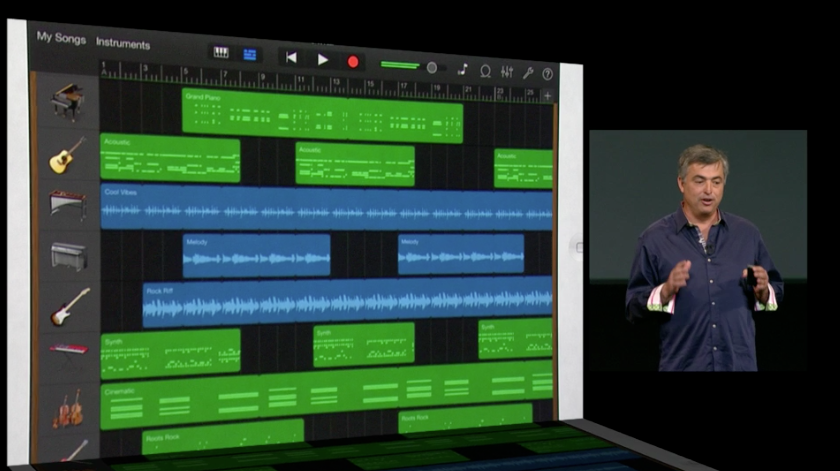
Task: Play the song
Action: [x=322, y=59]
